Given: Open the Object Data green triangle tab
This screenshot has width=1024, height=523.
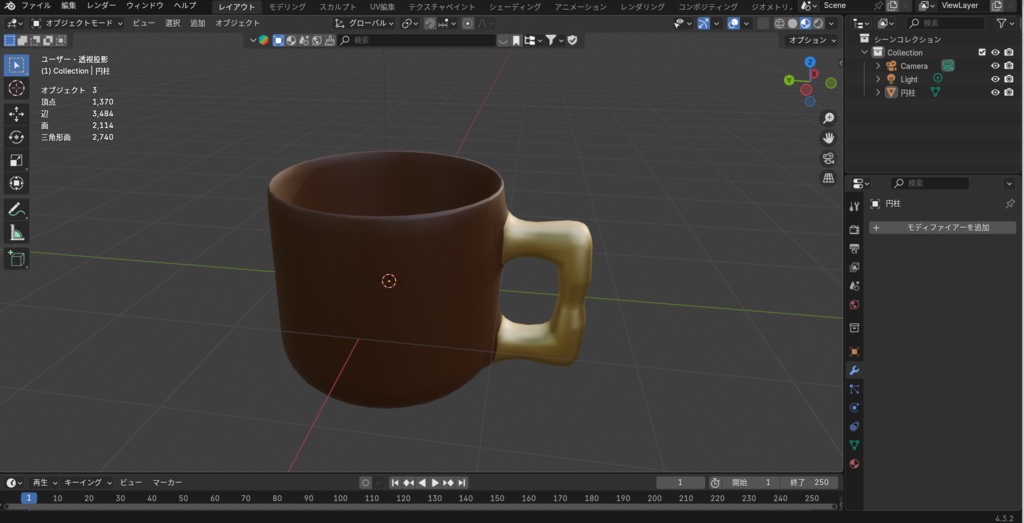Looking at the screenshot, I should coord(854,445).
